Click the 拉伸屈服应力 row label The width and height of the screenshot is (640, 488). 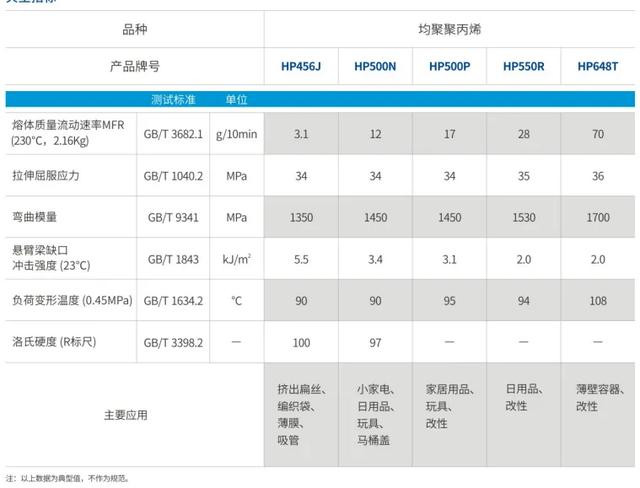[x=46, y=176]
